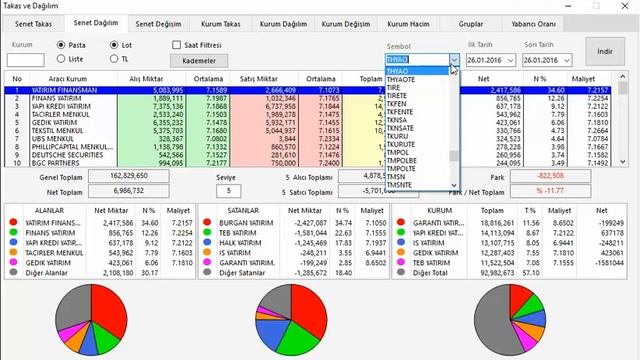The width and height of the screenshot is (640, 360).
Task: Open the Kurum Takas tab
Action: click(x=220, y=24)
